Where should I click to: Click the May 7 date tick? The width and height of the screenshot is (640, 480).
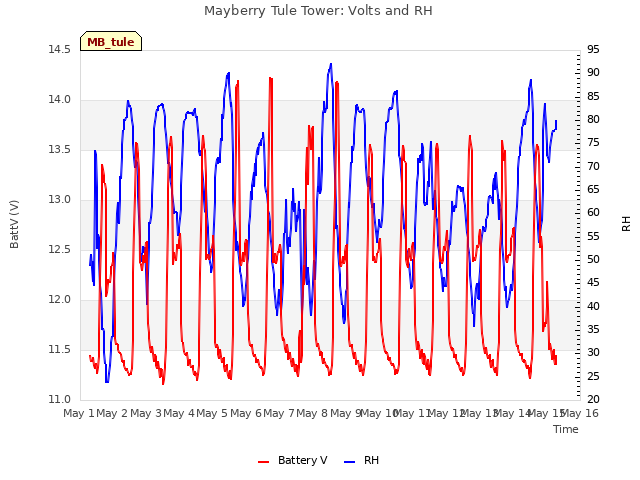click(279, 413)
